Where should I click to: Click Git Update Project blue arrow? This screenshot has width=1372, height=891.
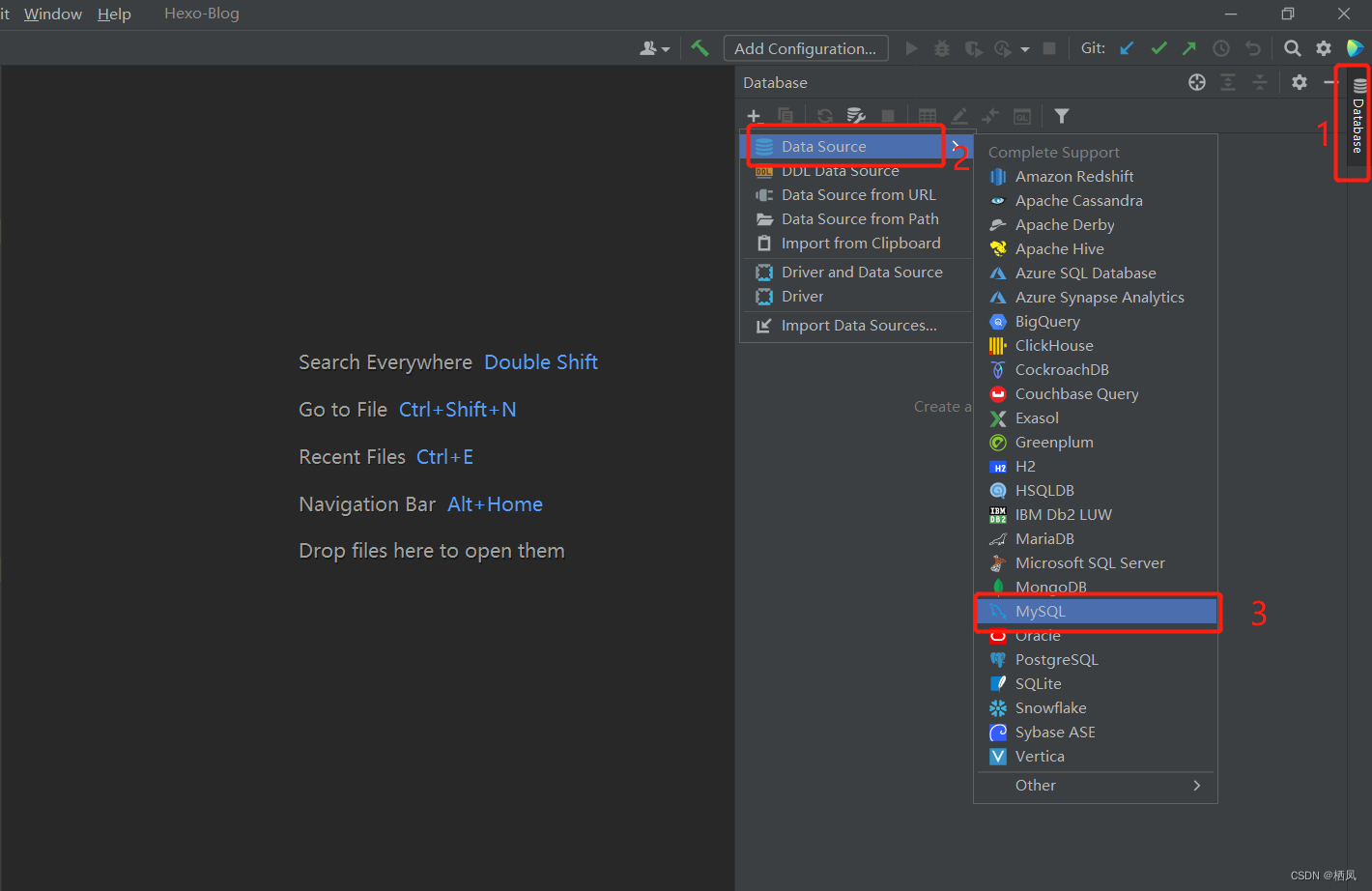1127,48
